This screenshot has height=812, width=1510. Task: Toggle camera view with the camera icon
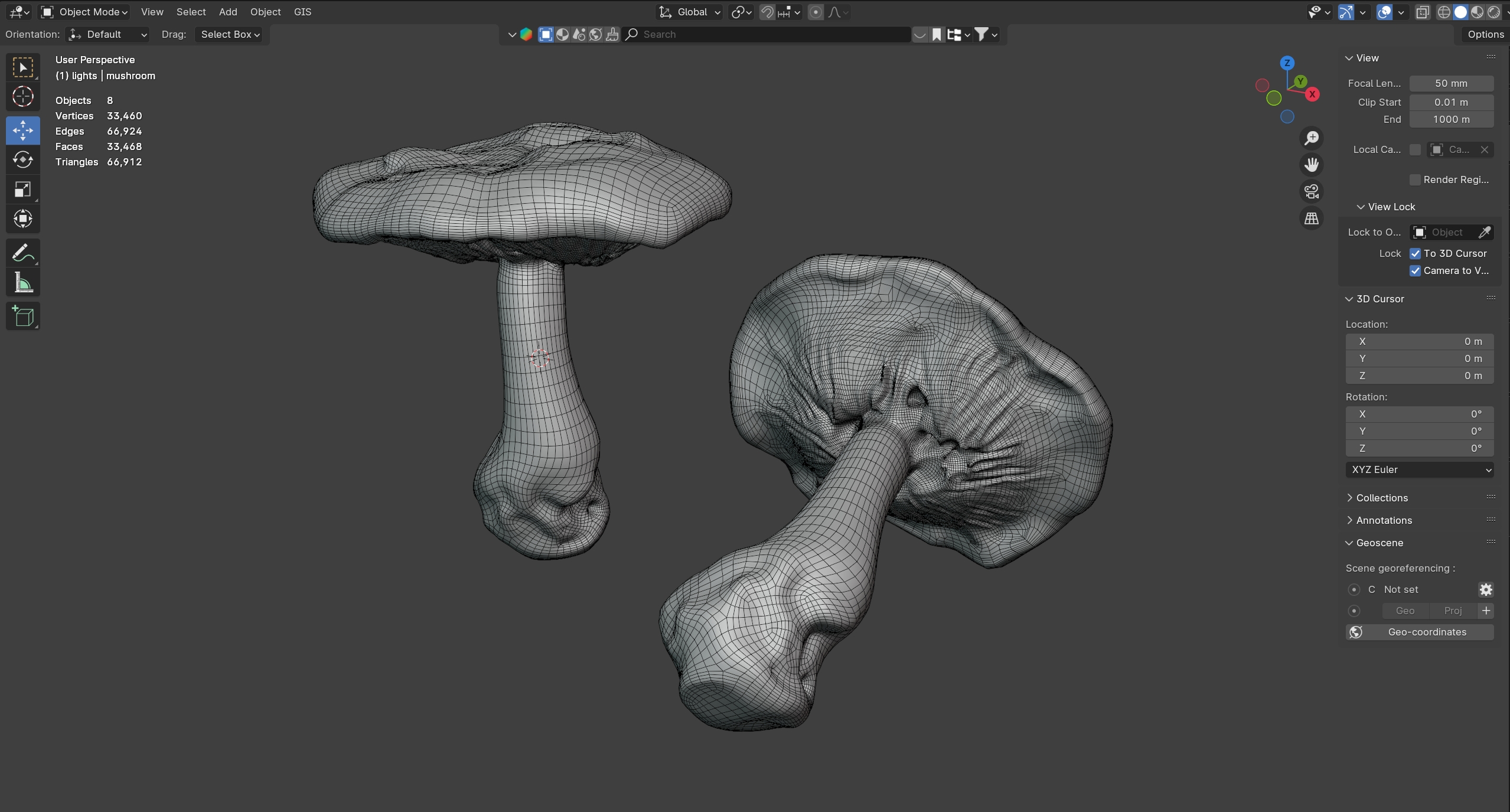pos(1311,191)
